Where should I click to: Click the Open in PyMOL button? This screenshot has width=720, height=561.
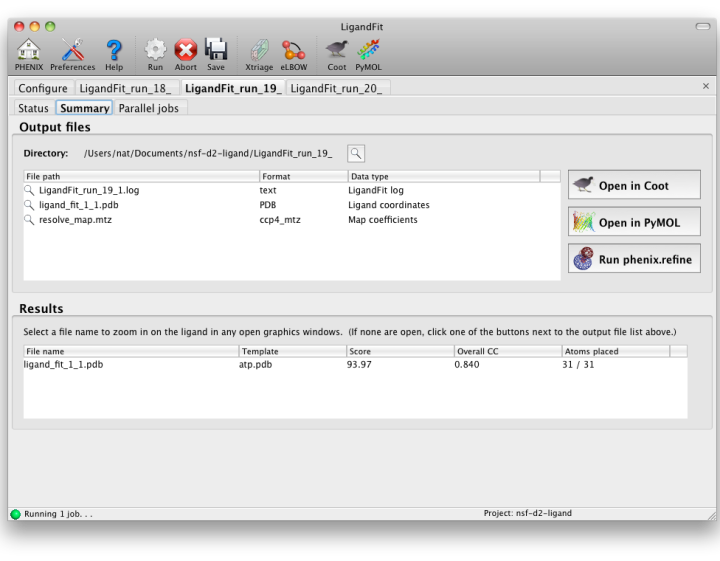pos(634,222)
